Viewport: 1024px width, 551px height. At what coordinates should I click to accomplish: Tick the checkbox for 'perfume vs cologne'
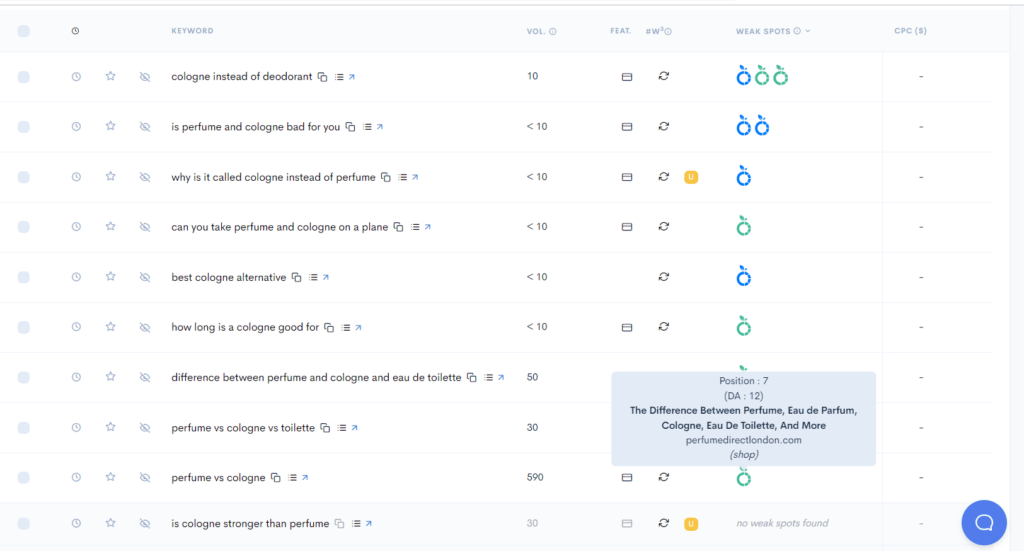24,478
